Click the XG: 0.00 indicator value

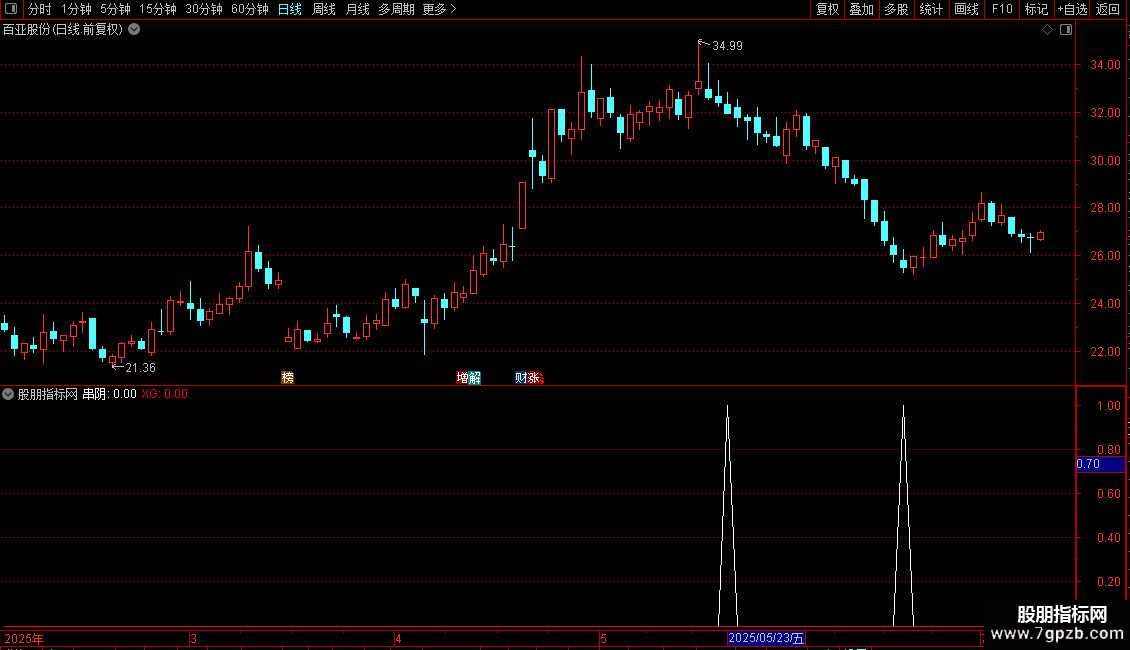[x=164, y=394]
